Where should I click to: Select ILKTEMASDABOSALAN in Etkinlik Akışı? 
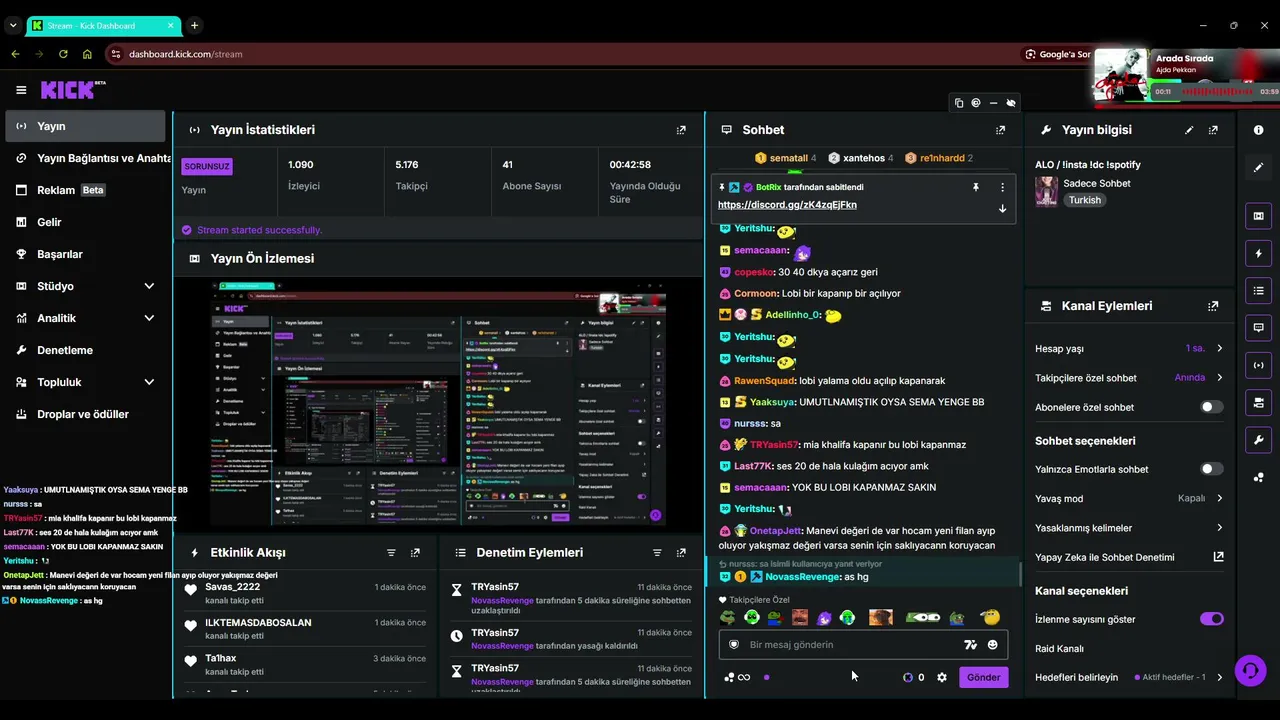tap(258, 623)
